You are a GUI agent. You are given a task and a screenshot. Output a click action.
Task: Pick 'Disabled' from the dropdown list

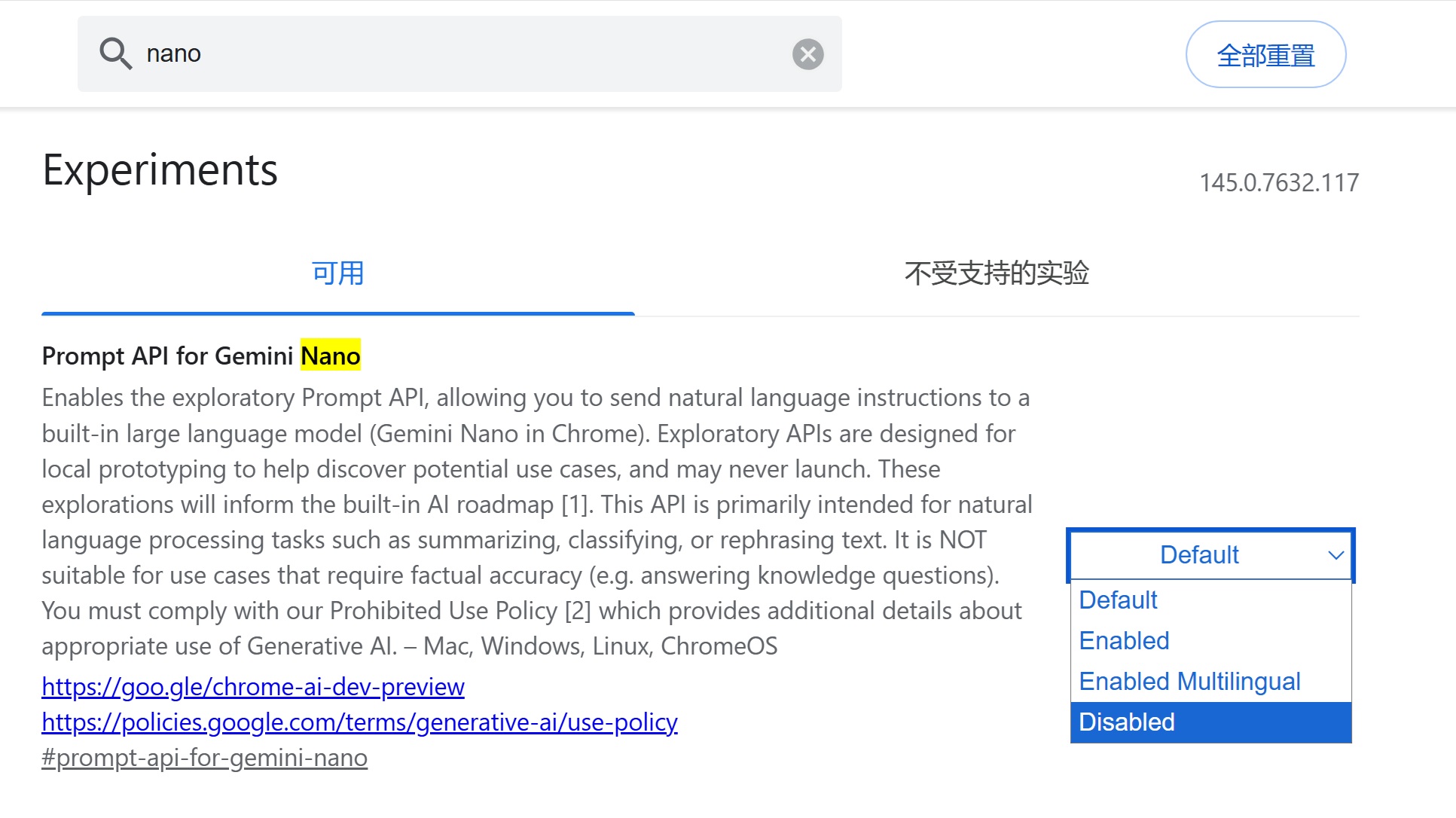[1211, 722]
